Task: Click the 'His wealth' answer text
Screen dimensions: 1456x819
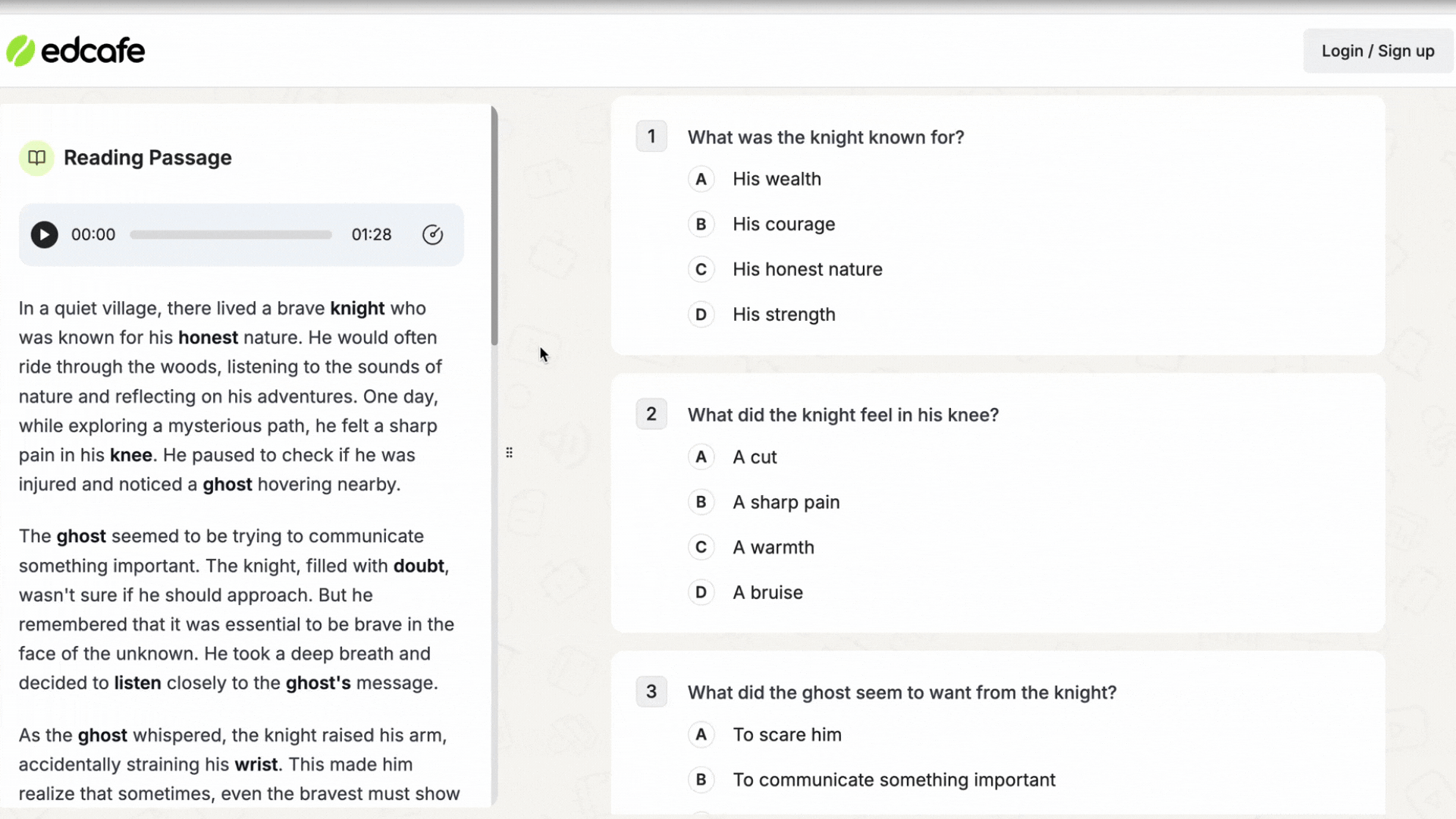Action: [x=777, y=179]
